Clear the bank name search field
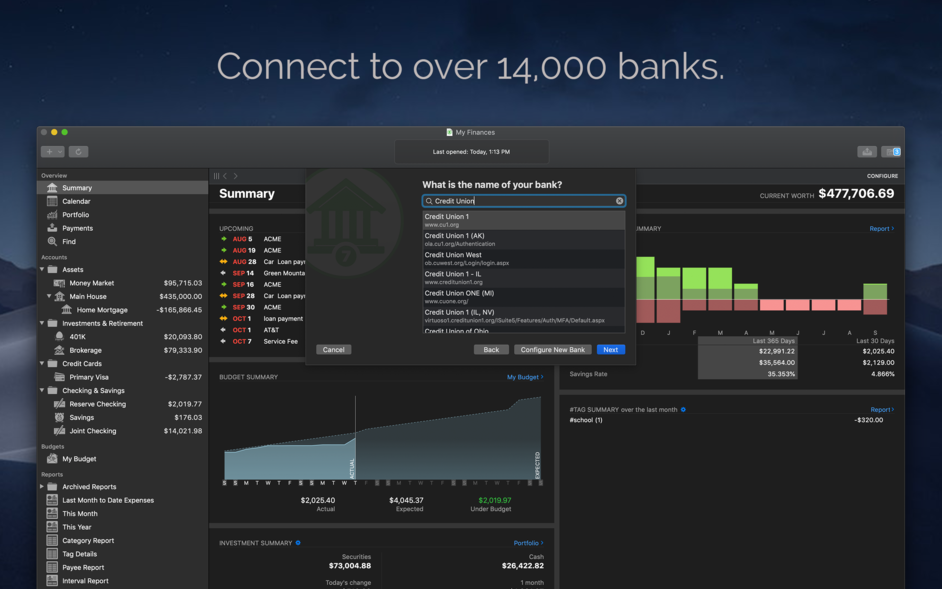The image size is (942, 589). (x=619, y=200)
